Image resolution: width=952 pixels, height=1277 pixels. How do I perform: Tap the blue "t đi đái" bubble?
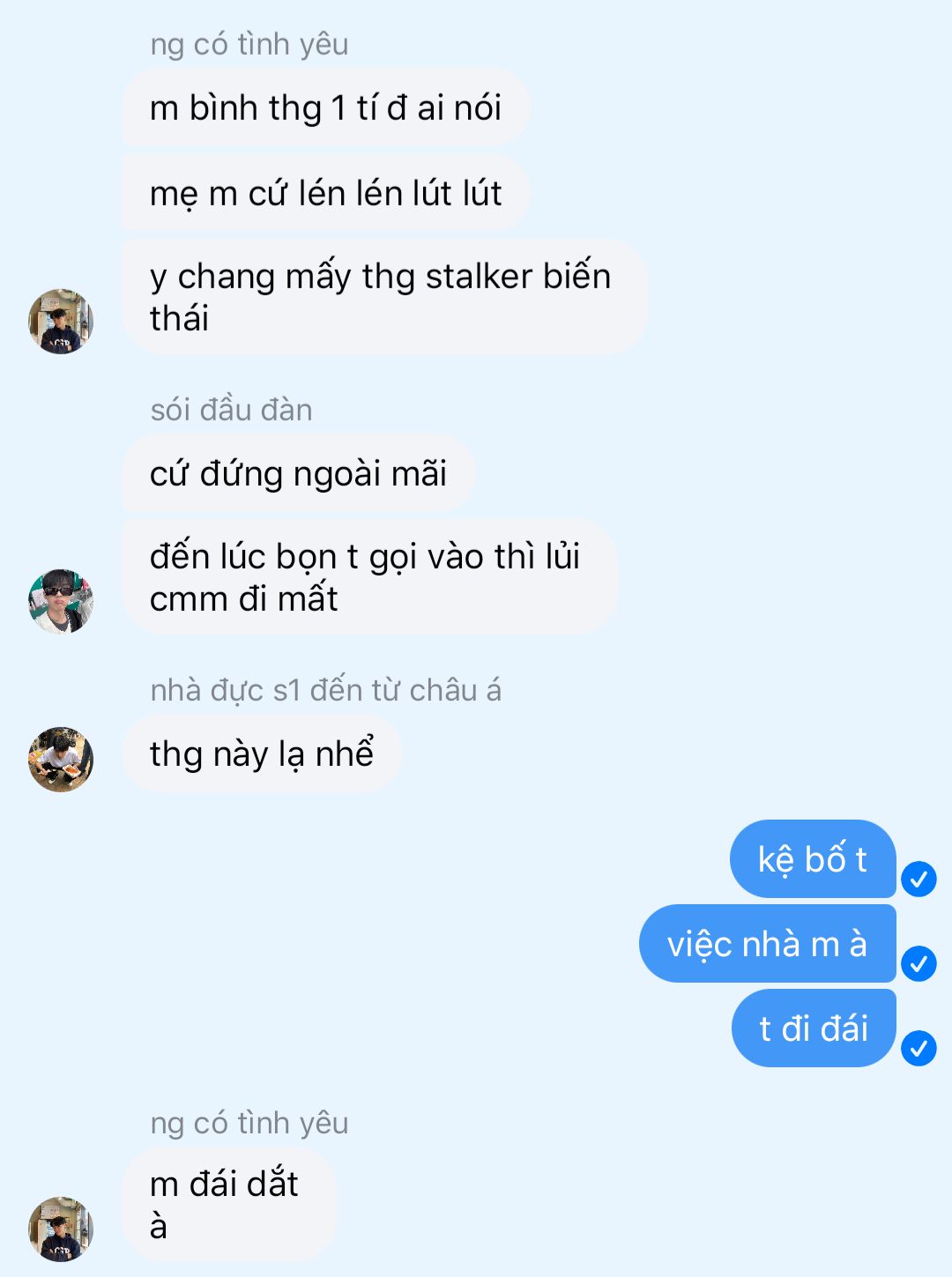tap(814, 1028)
